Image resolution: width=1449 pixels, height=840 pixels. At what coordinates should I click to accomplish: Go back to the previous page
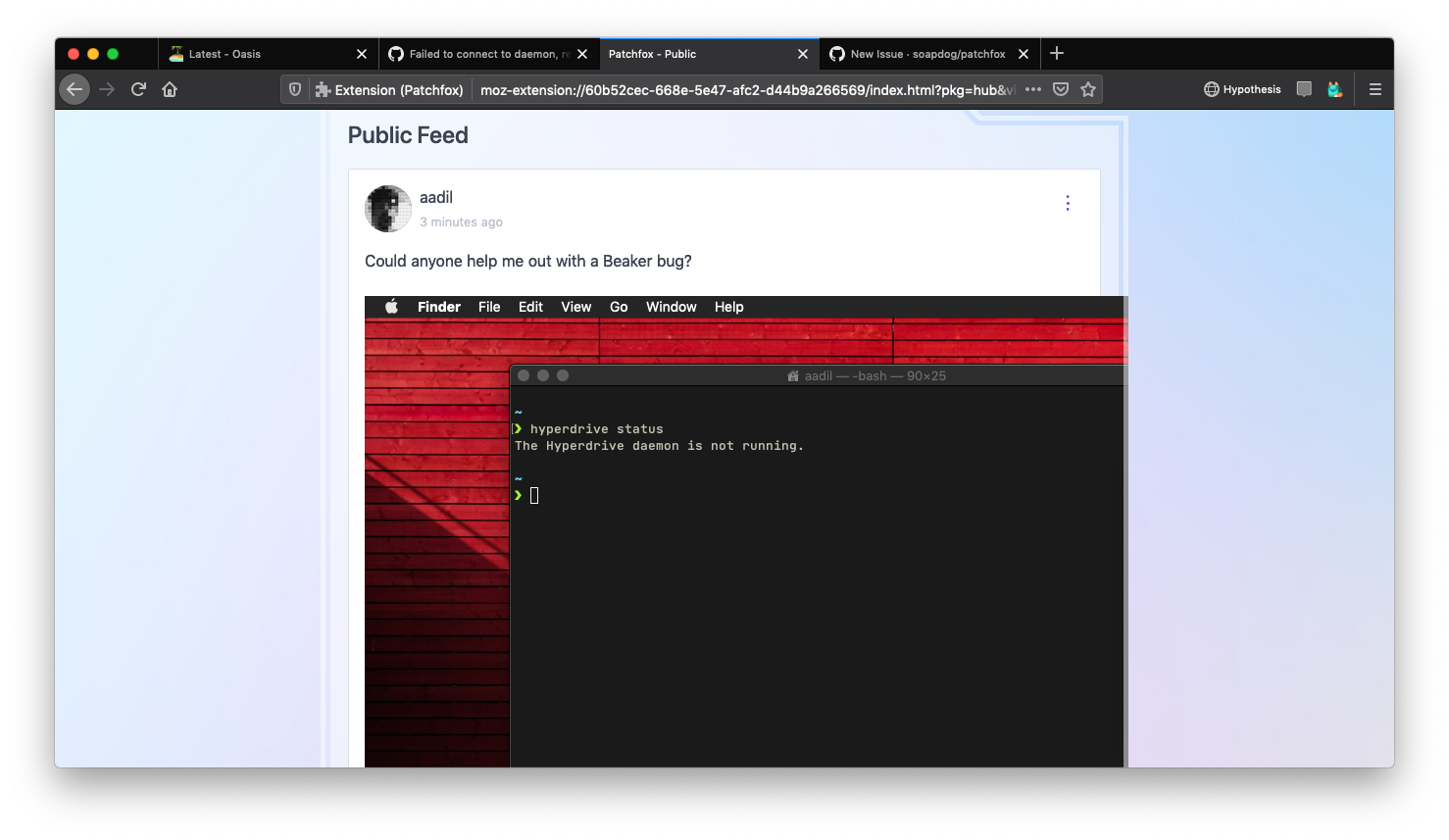[x=75, y=88]
